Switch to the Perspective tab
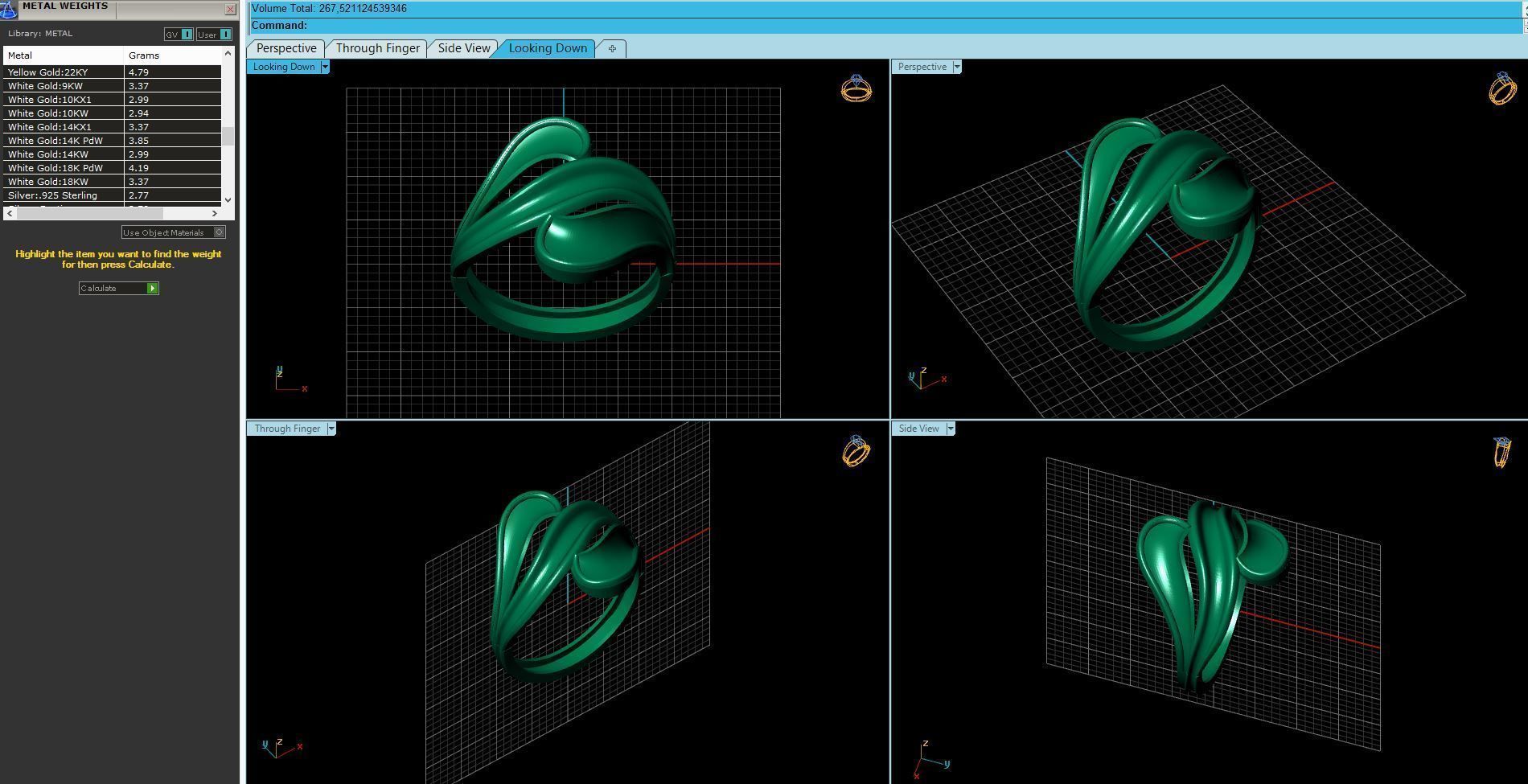The width and height of the screenshot is (1528, 784). point(286,48)
